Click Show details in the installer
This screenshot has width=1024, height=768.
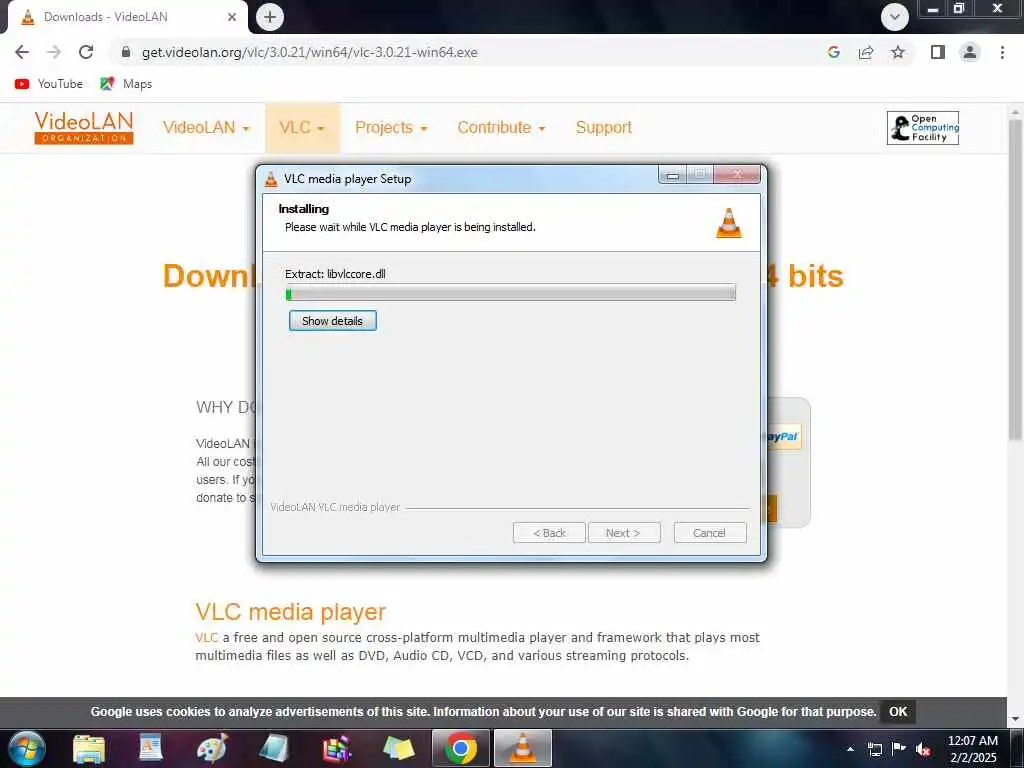(x=332, y=321)
